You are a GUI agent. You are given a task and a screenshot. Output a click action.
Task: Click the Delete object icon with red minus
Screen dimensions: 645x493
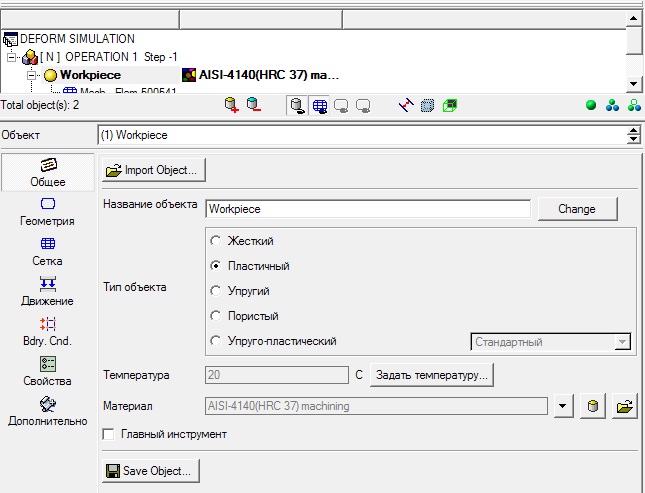[x=254, y=105]
